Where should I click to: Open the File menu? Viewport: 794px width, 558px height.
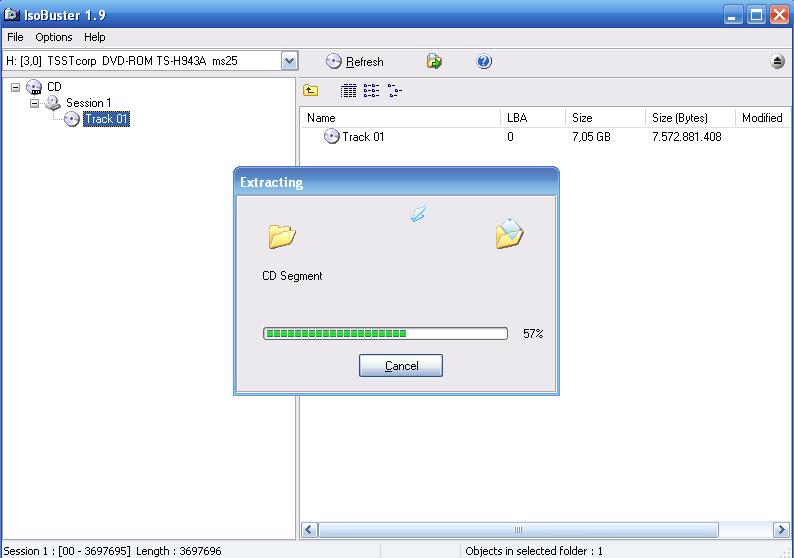[x=15, y=37]
